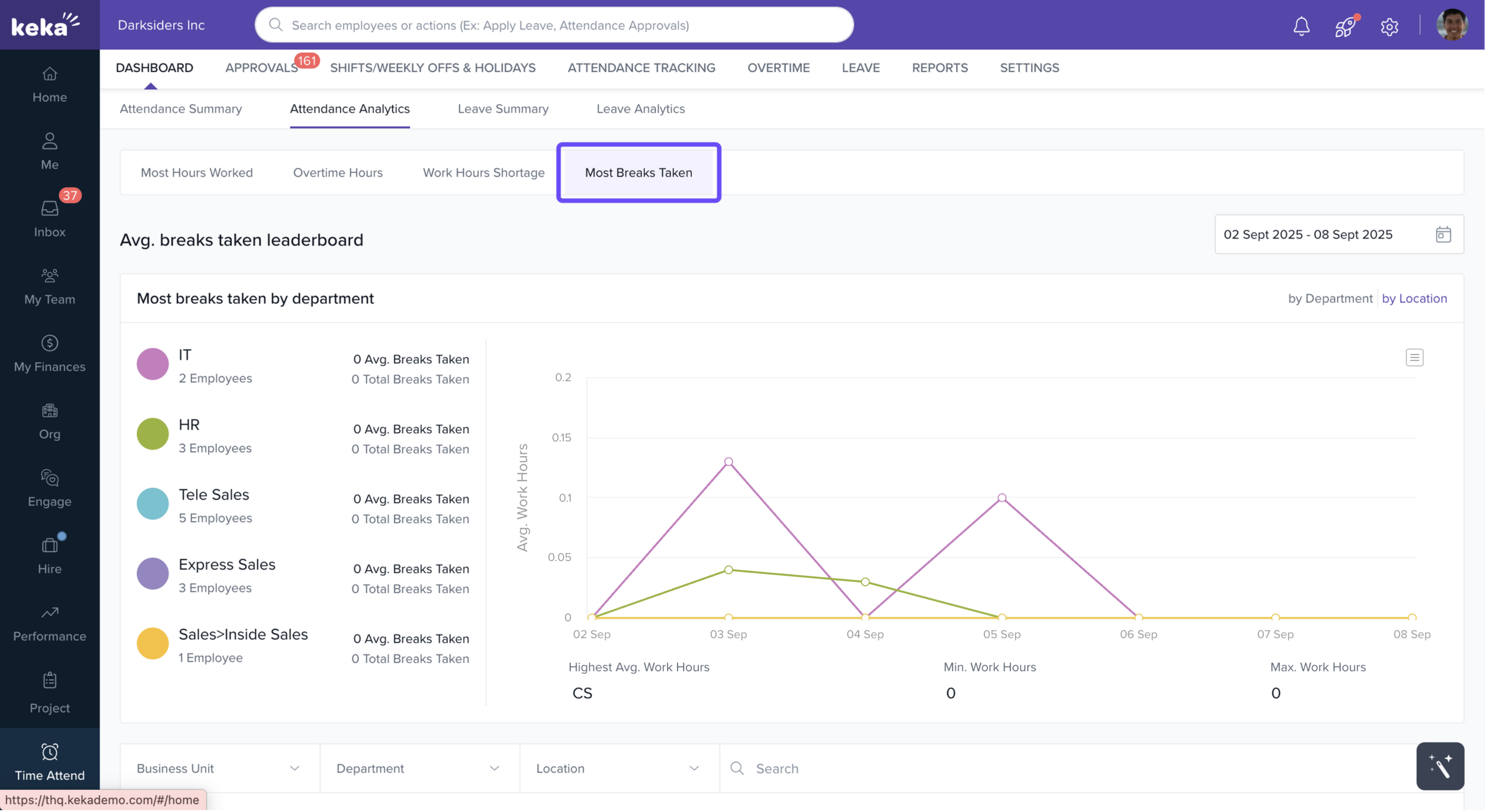Screen dimensions: 1485x812
Task: Expand the Department filter dropdown
Action: pyautogui.click(x=419, y=768)
